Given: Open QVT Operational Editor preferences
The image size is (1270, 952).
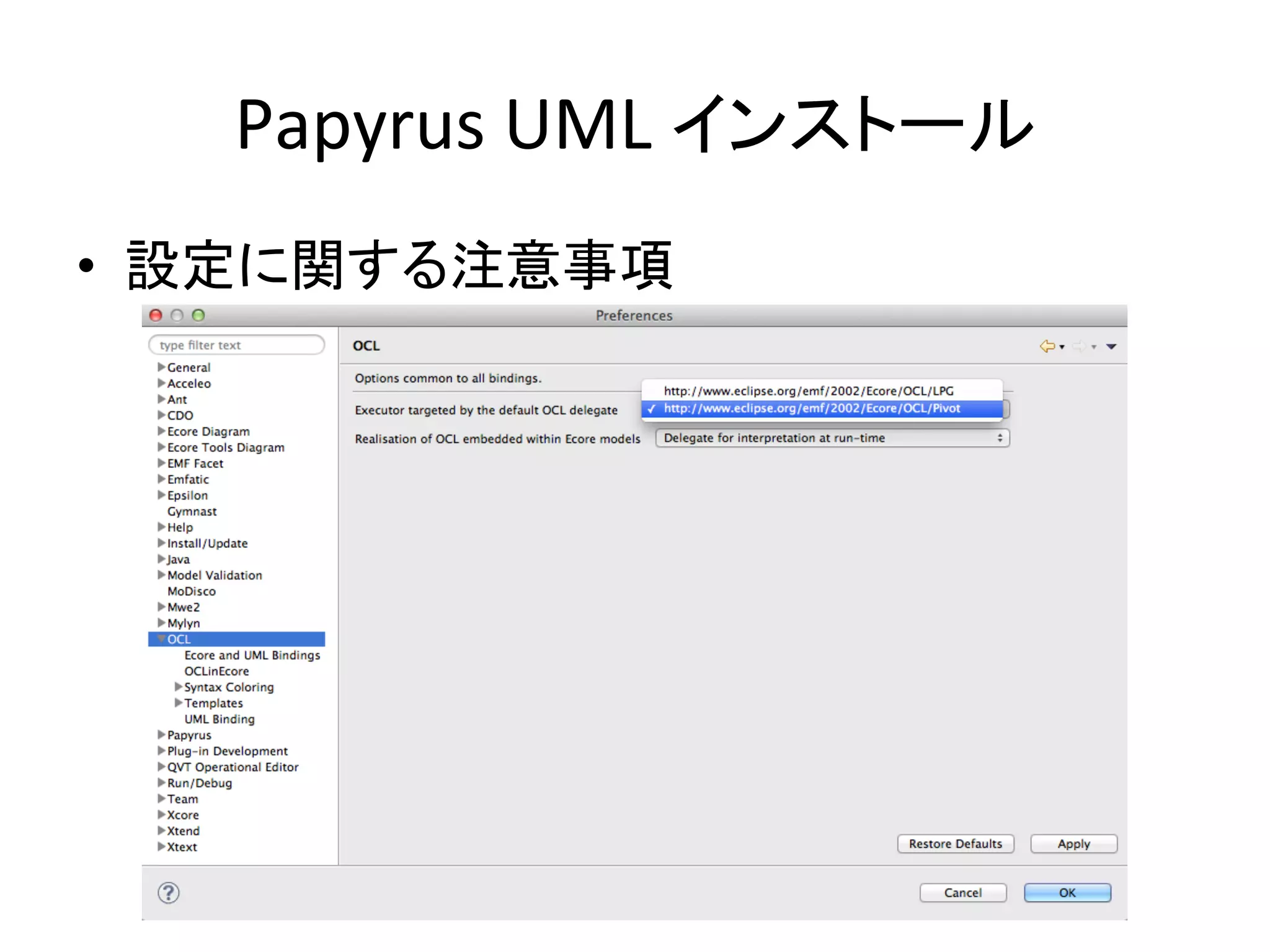Looking at the screenshot, I should click(233, 767).
